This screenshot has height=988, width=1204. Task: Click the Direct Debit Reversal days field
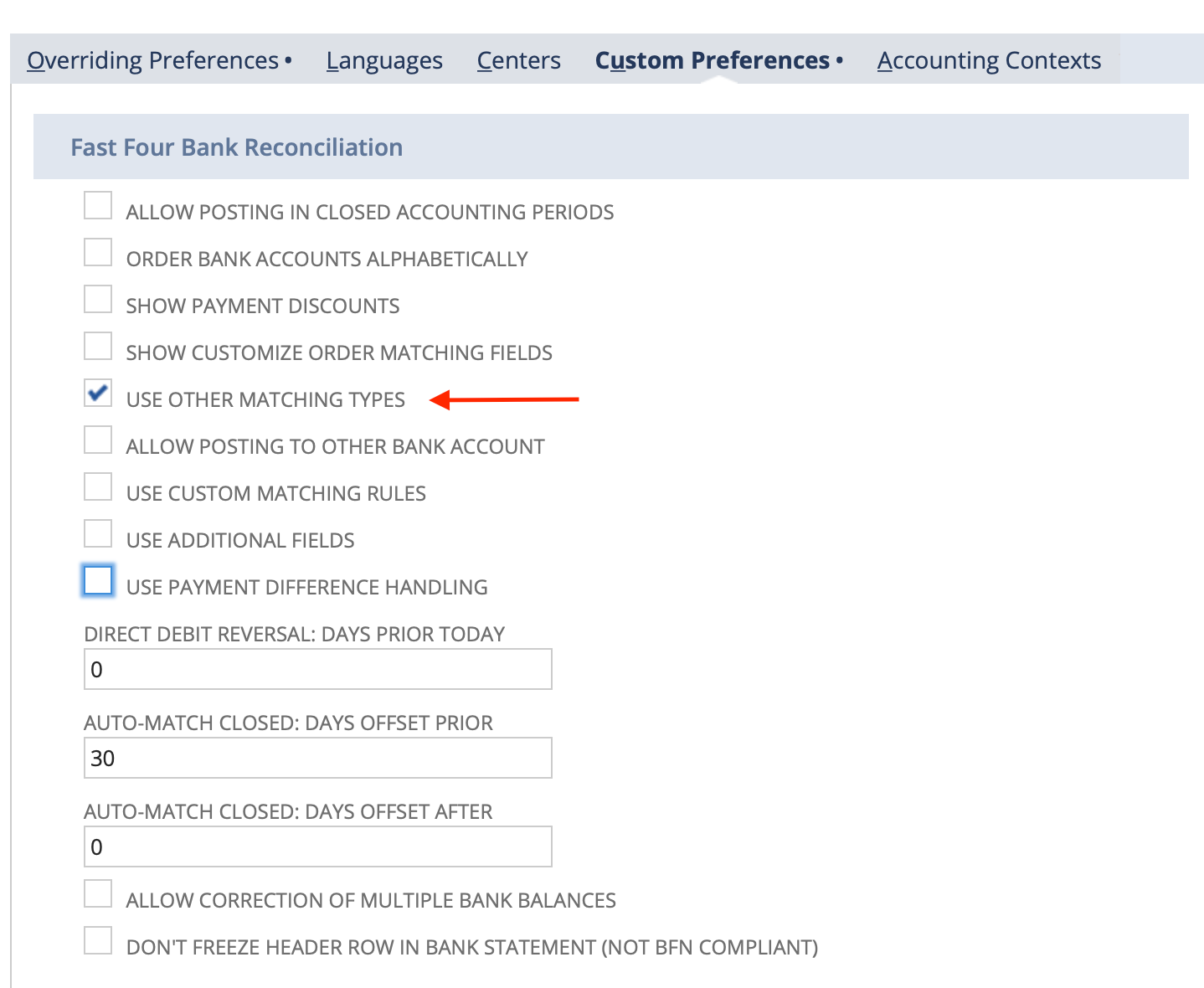coord(317,669)
